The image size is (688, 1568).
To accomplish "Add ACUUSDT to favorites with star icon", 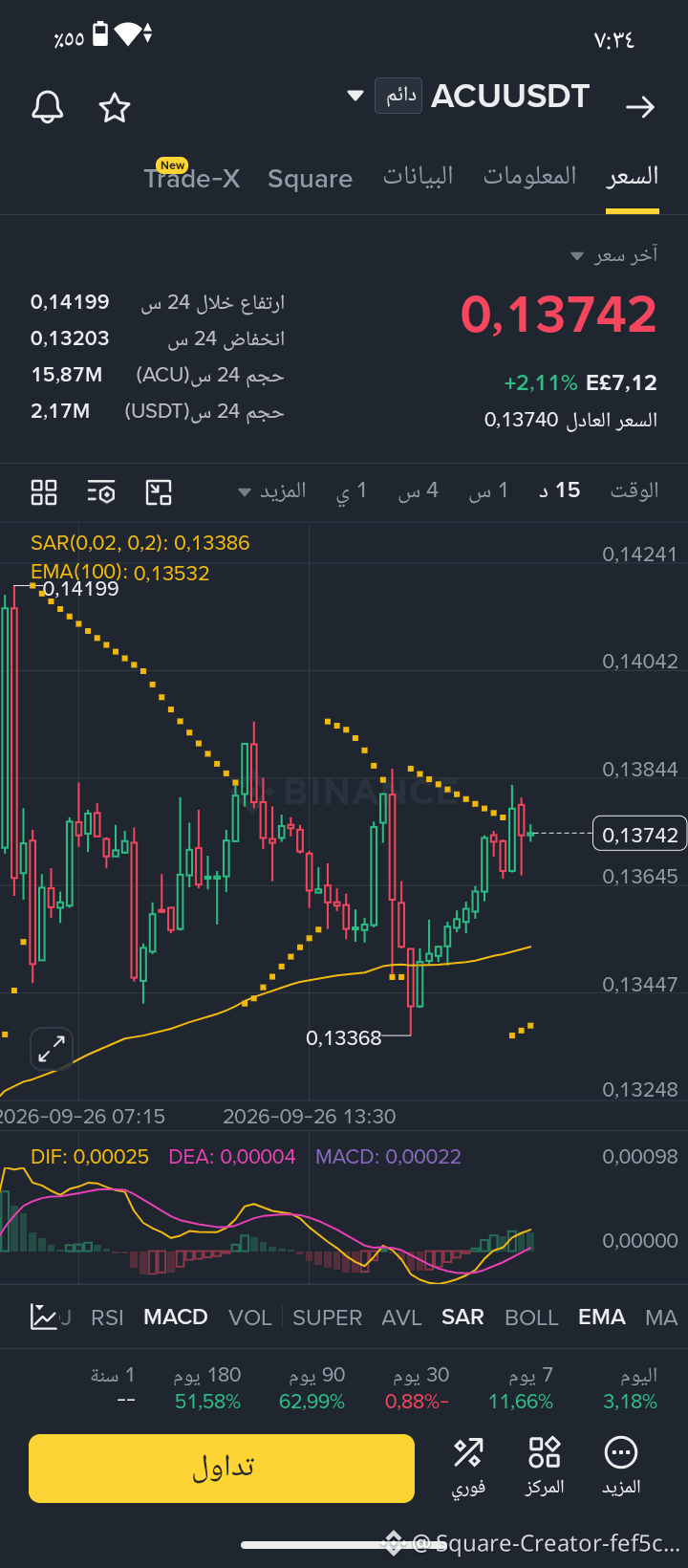I will 115,108.
